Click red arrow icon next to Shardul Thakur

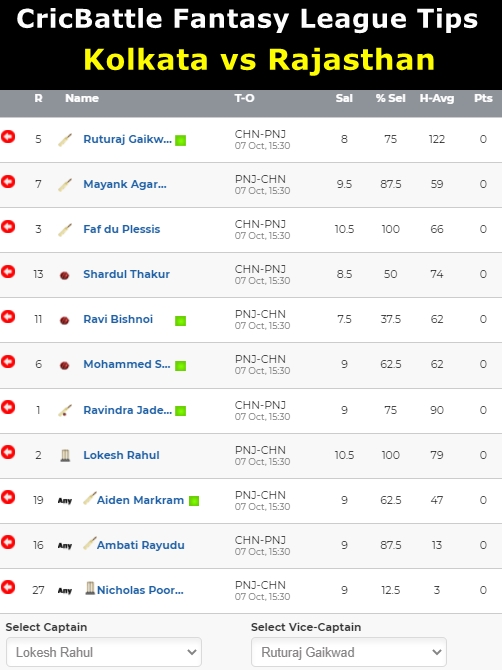8,272
